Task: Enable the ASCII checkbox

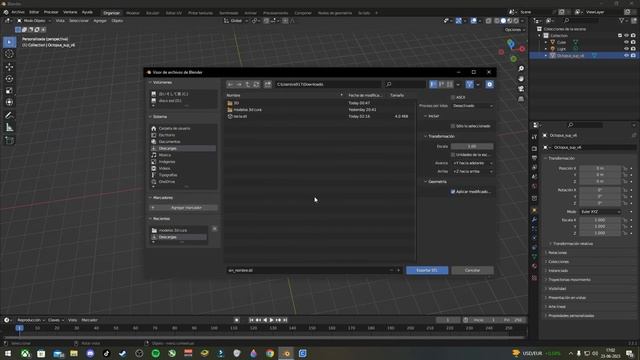Action: (x=453, y=97)
